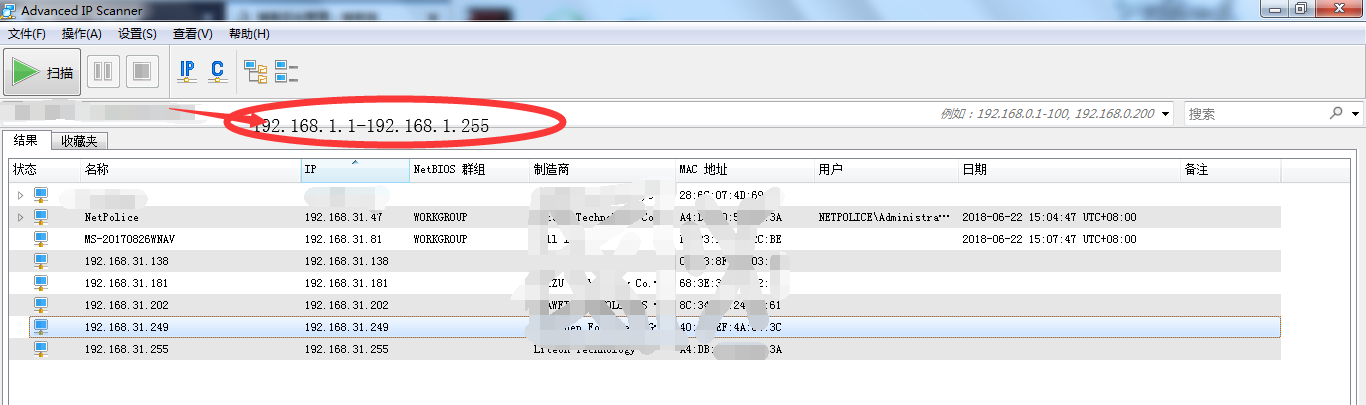Pause the running scan

(104, 72)
